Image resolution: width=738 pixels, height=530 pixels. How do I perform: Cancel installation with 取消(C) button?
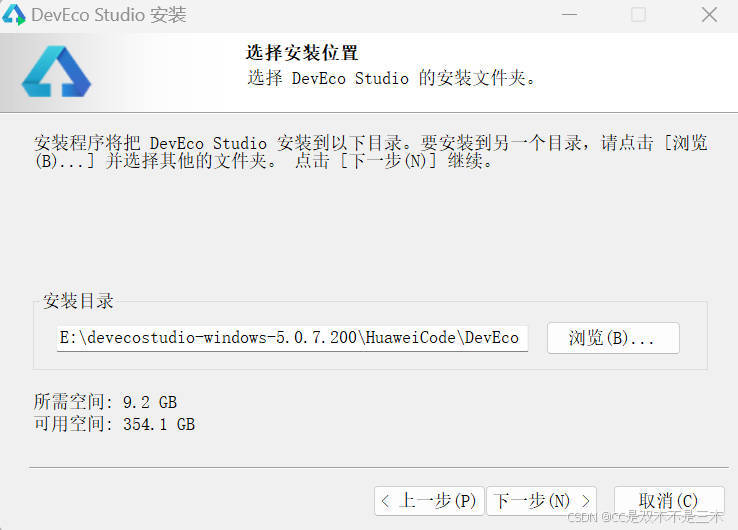click(669, 501)
